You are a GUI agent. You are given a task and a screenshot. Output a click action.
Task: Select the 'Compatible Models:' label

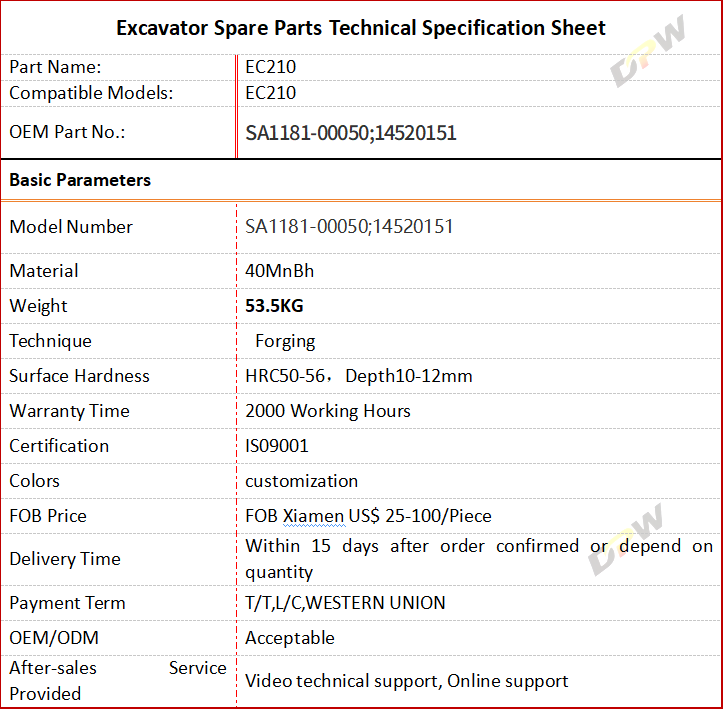pos(91,93)
